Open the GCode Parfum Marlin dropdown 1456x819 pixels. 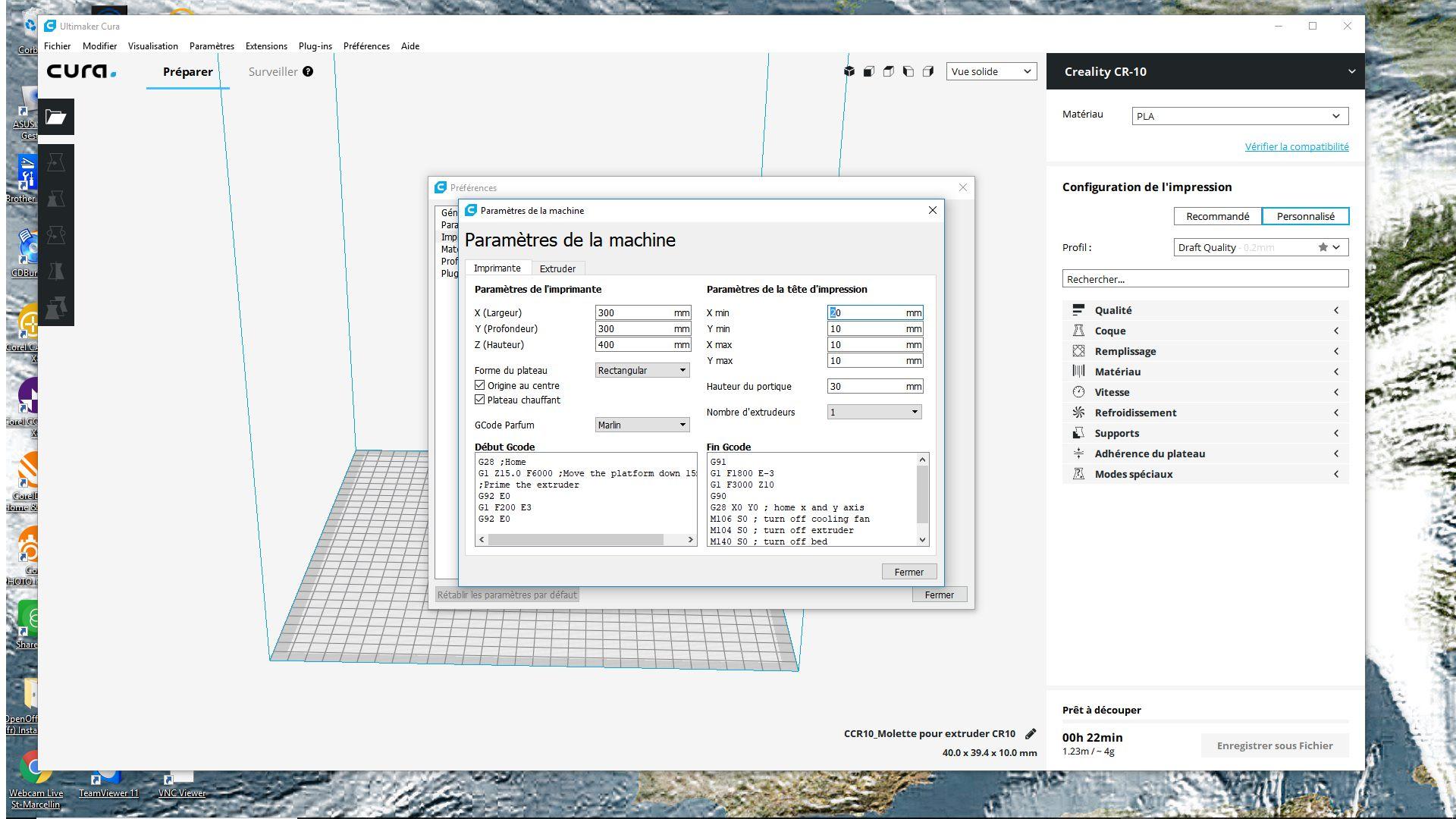[x=642, y=425]
